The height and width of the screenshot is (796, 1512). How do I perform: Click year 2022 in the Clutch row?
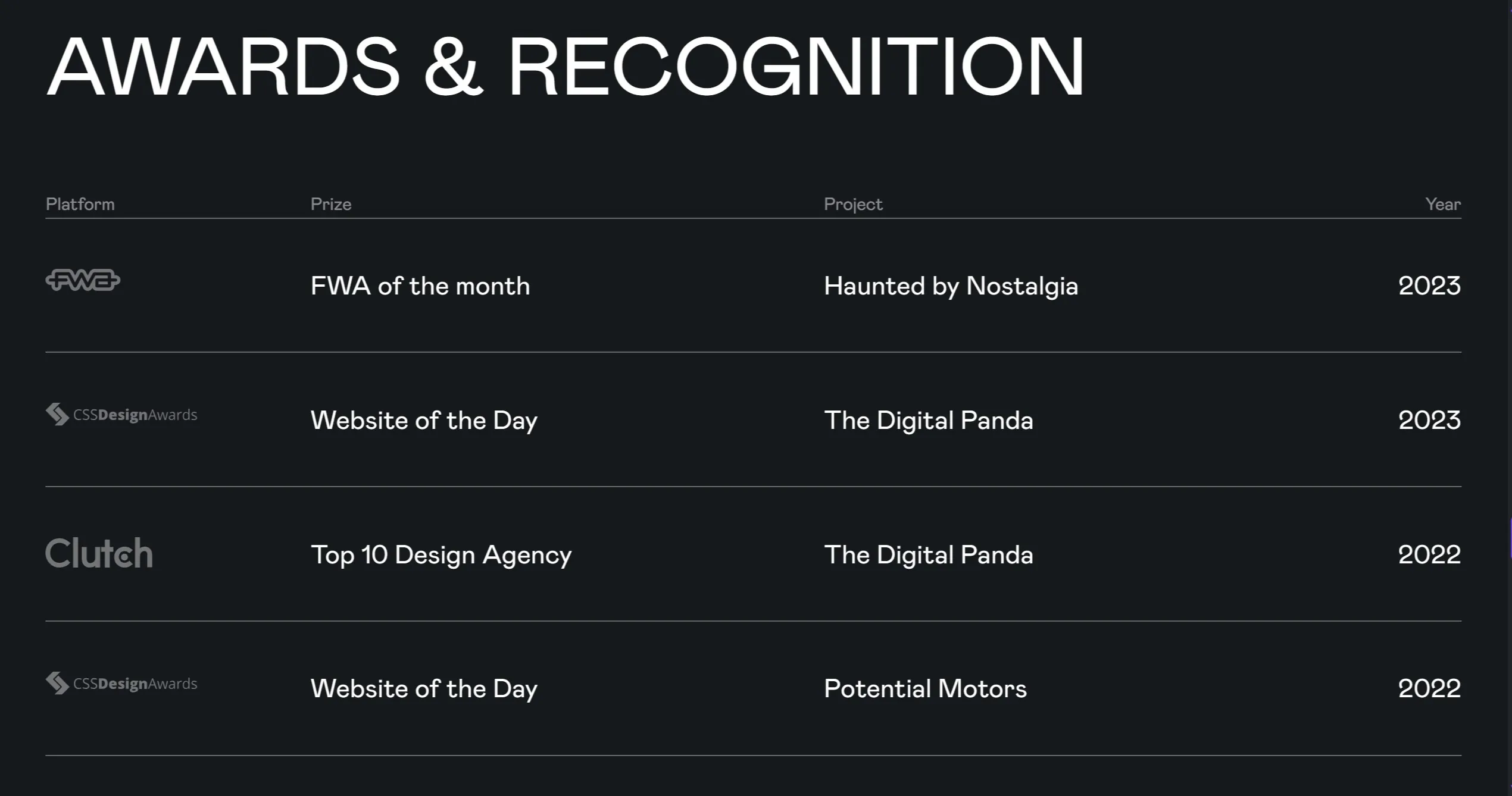coord(1429,555)
